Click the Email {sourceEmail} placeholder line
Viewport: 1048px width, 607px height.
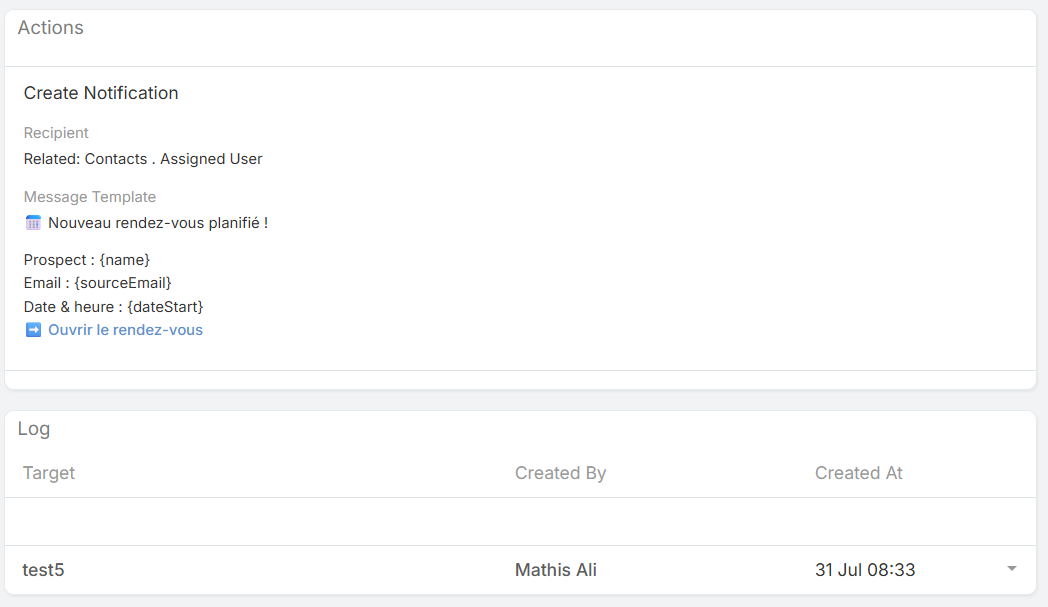(98, 283)
